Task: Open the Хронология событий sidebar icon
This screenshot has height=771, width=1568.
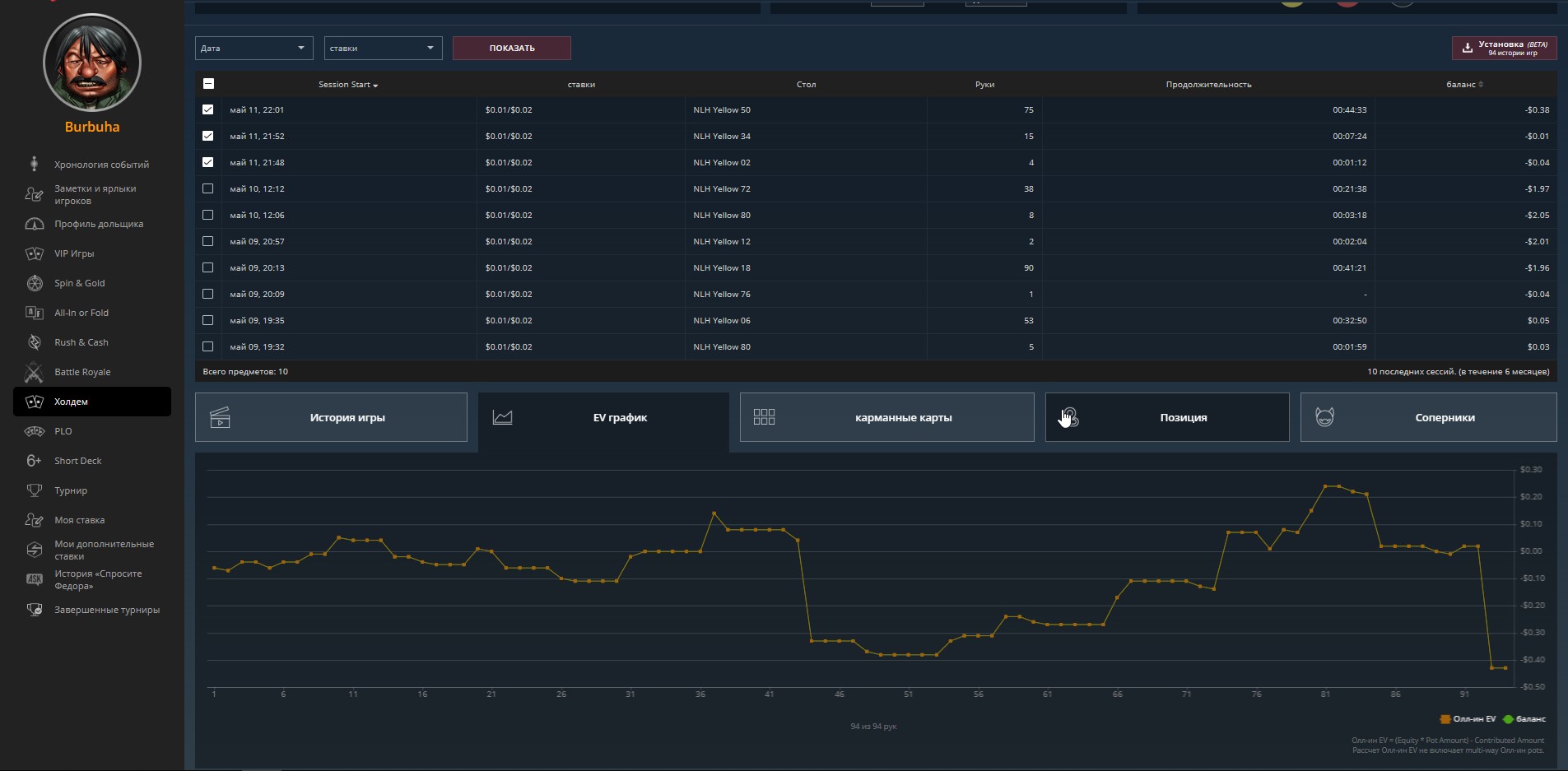Action: (34, 164)
